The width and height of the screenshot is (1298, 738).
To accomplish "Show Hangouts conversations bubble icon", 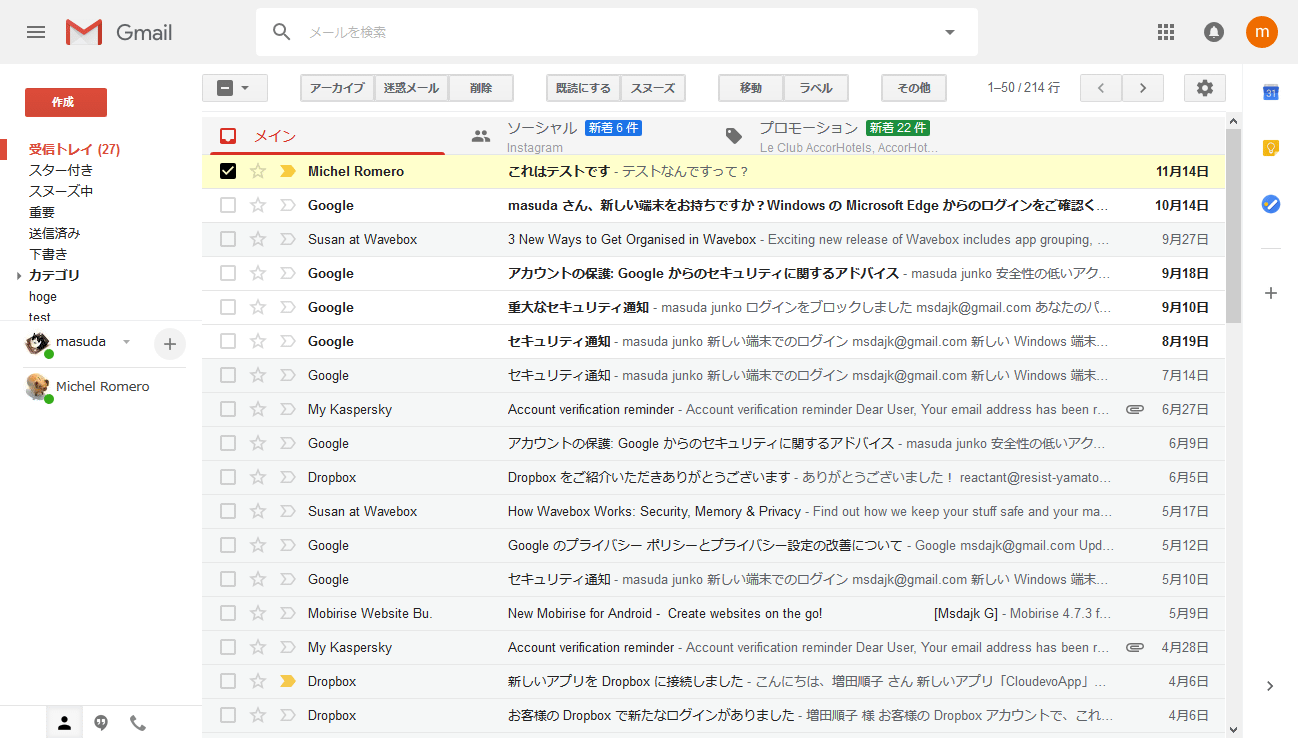I will [101, 723].
